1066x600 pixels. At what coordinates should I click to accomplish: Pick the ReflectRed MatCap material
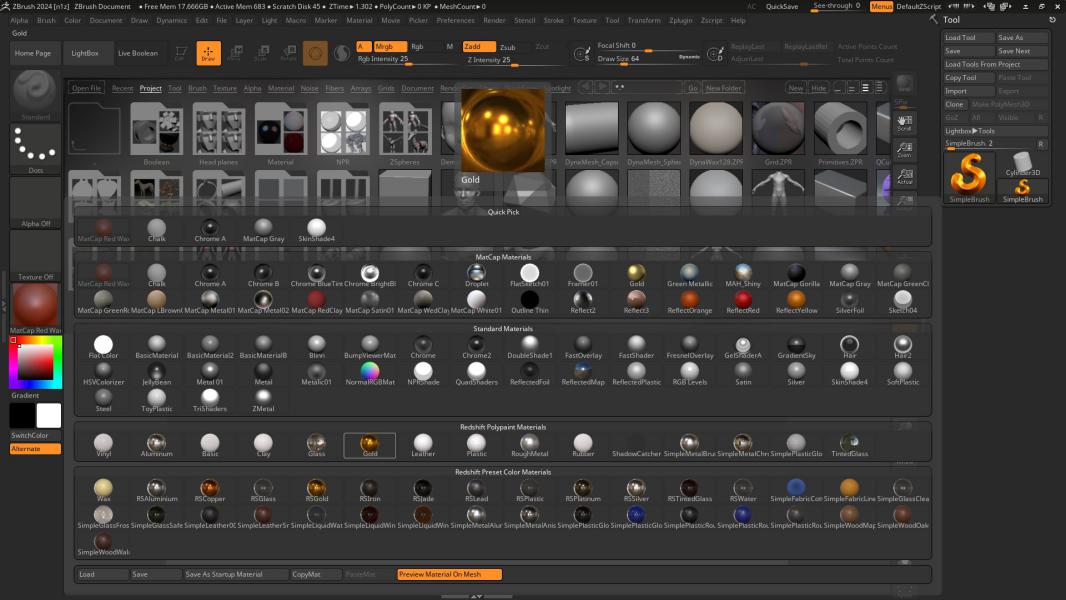(742, 302)
